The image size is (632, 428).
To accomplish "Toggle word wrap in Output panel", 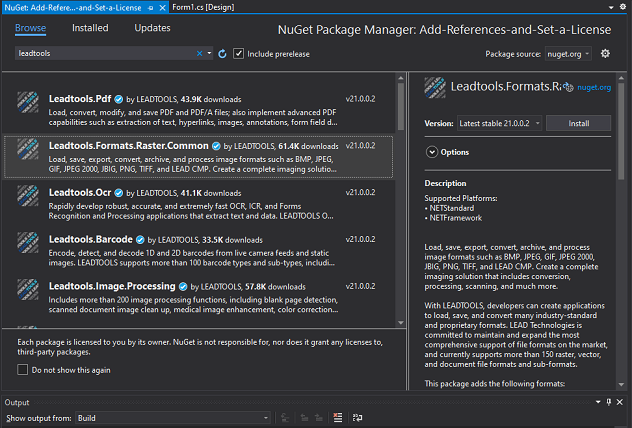I will click(357, 418).
